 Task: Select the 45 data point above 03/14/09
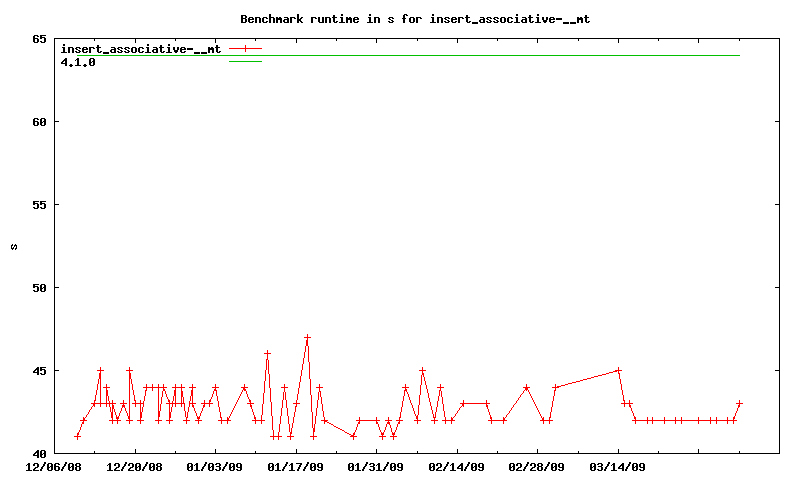(619, 370)
